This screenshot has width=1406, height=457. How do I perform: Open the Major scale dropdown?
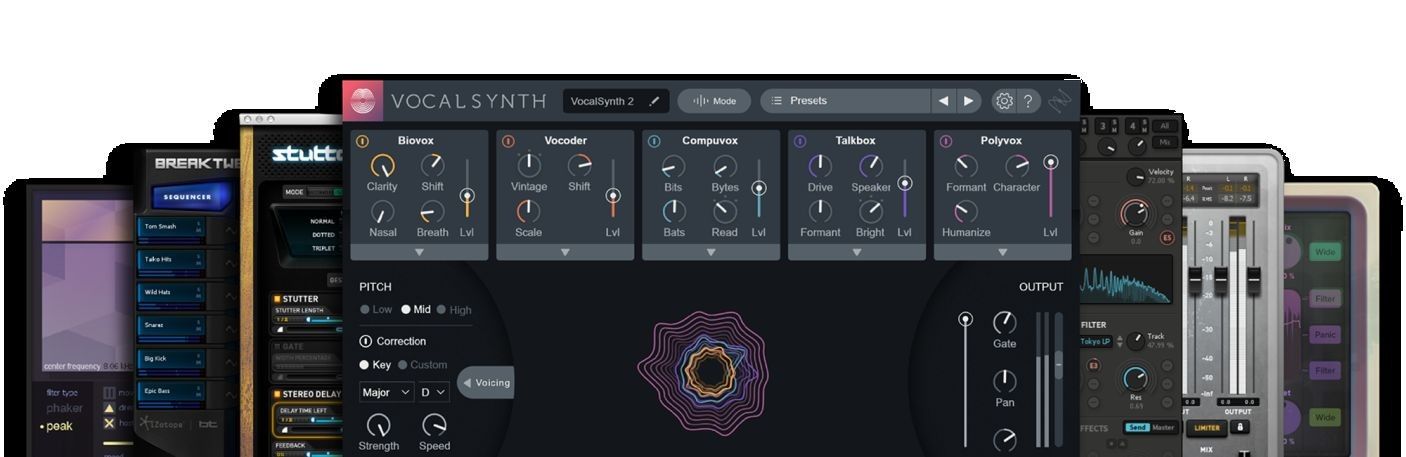click(x=386, y=393)
